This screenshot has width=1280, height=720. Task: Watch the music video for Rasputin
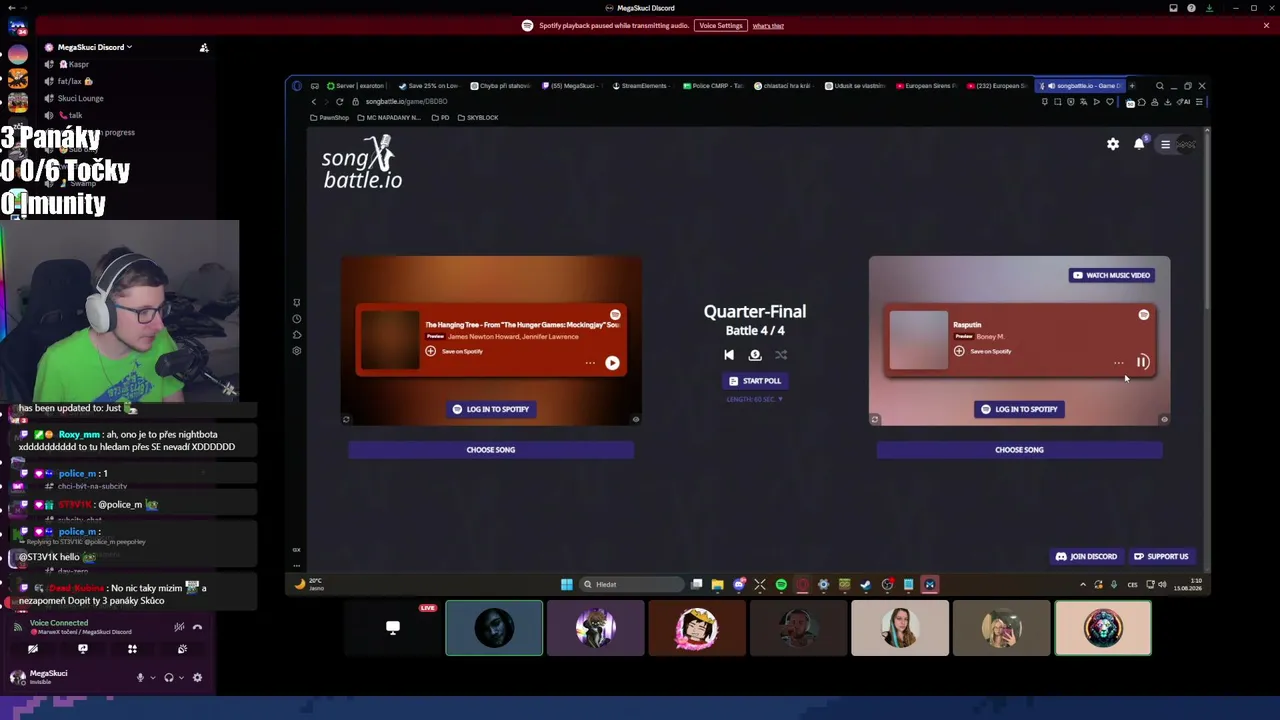1111,275
